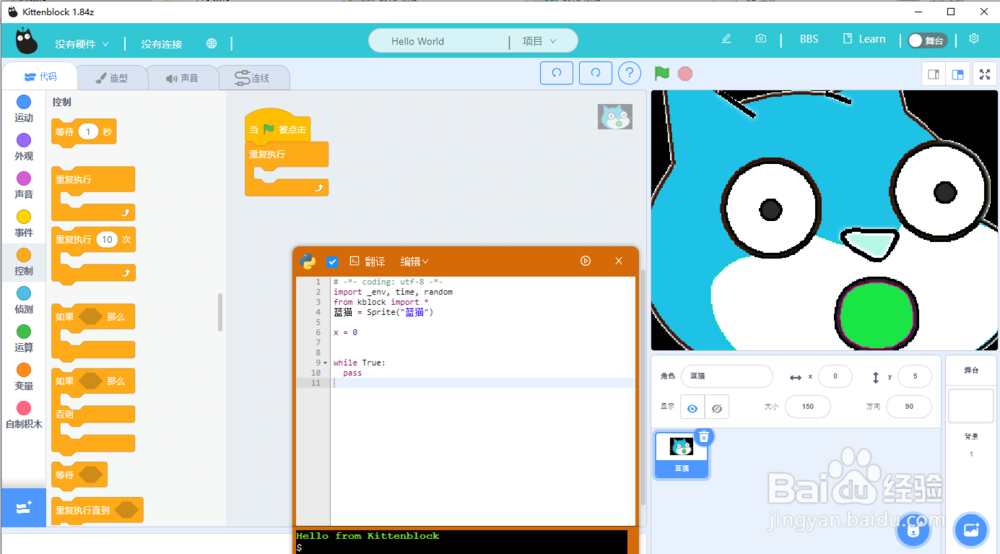
Task: Edit the sprite direction 90 field
Action: pos(909,407)
